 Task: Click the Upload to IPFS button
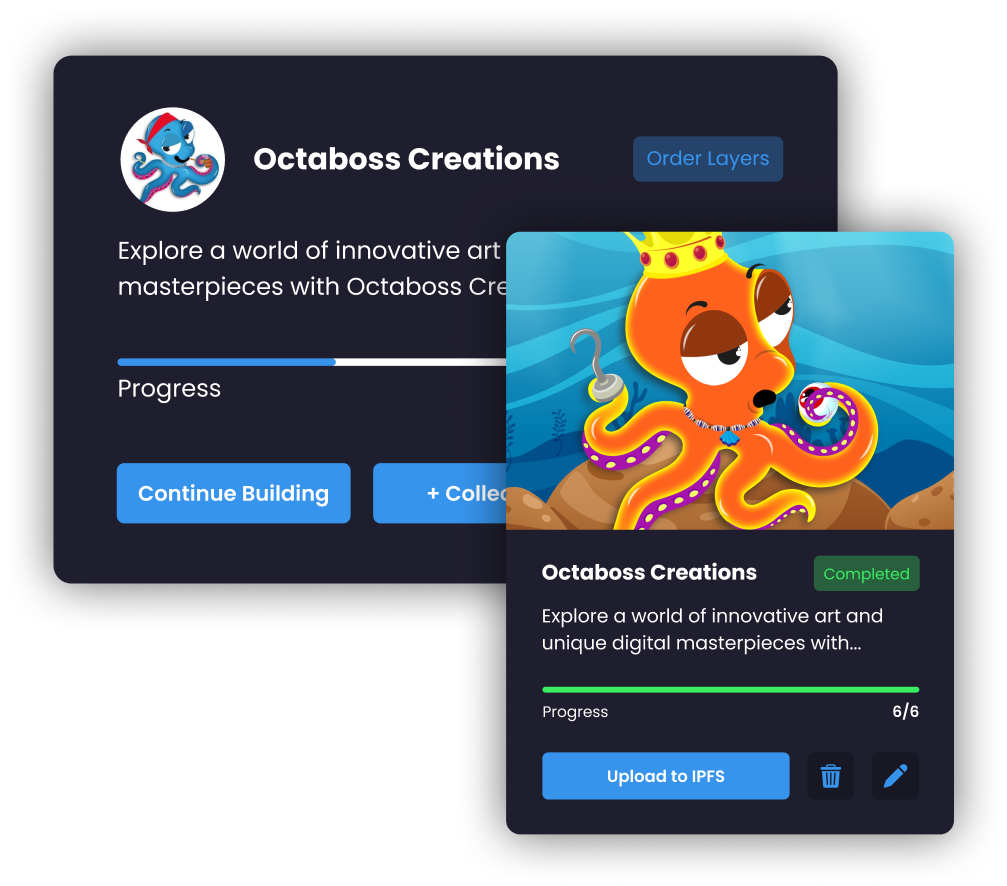[665, 776]
